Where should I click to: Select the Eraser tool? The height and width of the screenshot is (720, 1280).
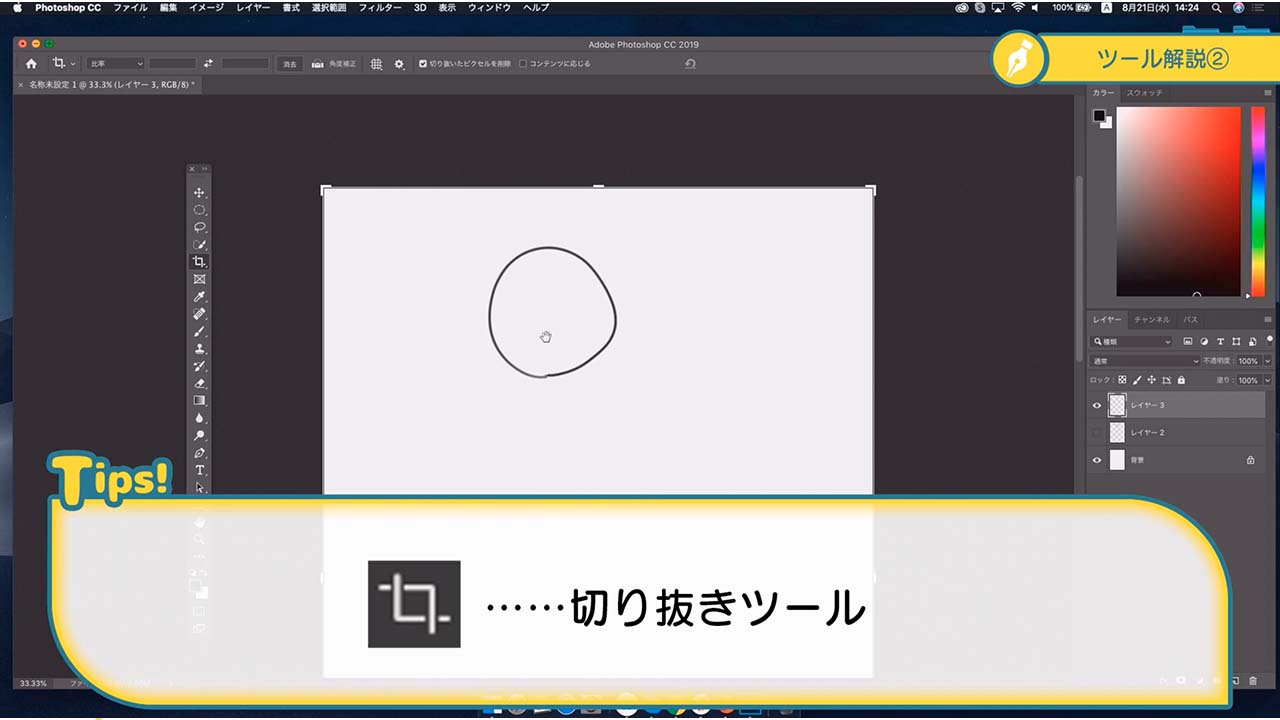[x=199, y=383]
